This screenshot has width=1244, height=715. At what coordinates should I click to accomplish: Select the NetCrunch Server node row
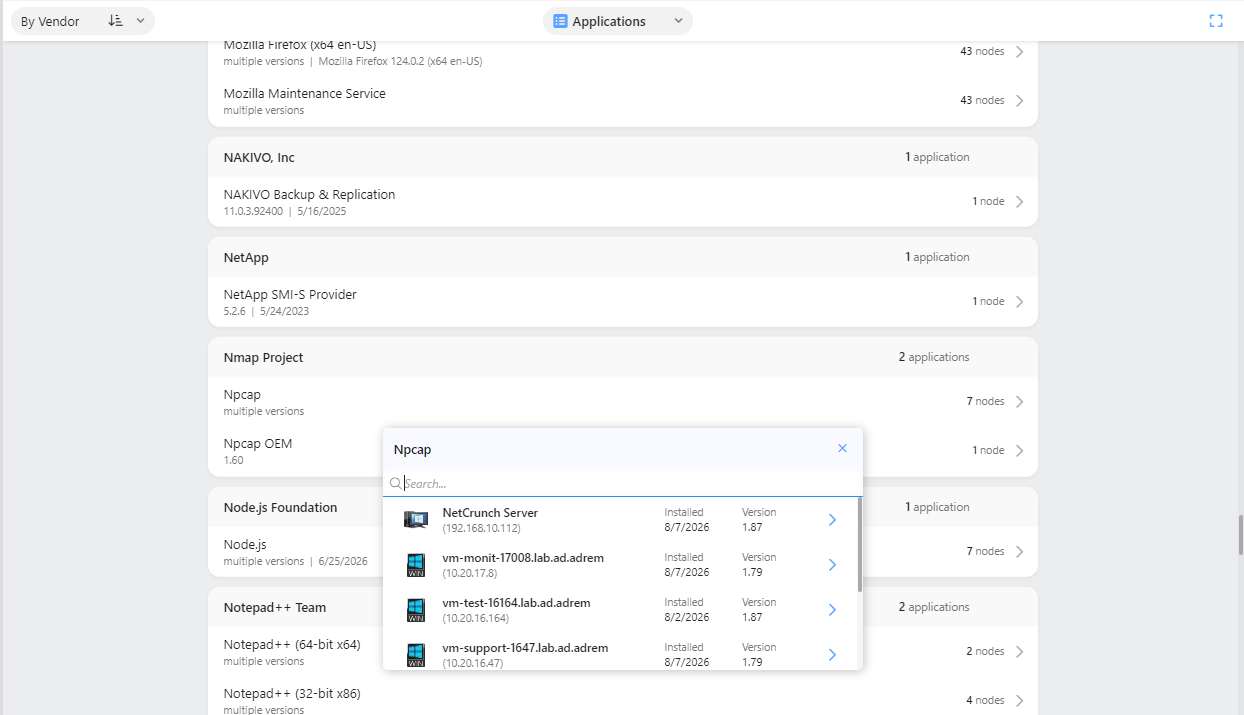[x=620, y=520]
